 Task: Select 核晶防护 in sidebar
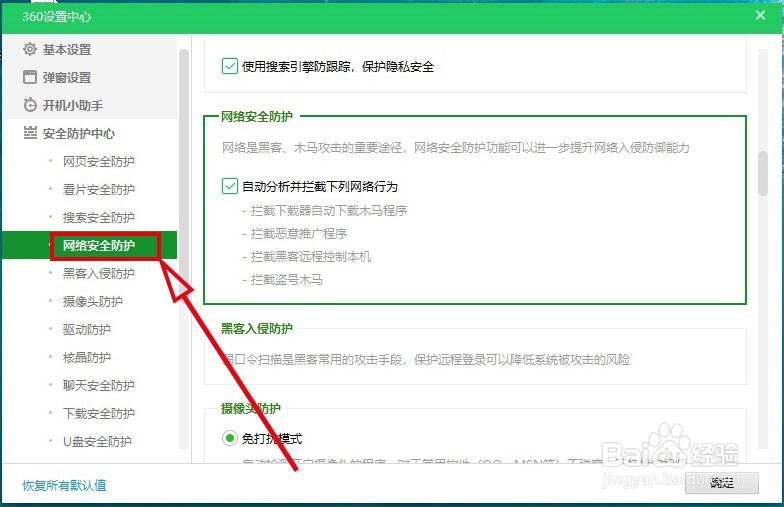[86, 358]
